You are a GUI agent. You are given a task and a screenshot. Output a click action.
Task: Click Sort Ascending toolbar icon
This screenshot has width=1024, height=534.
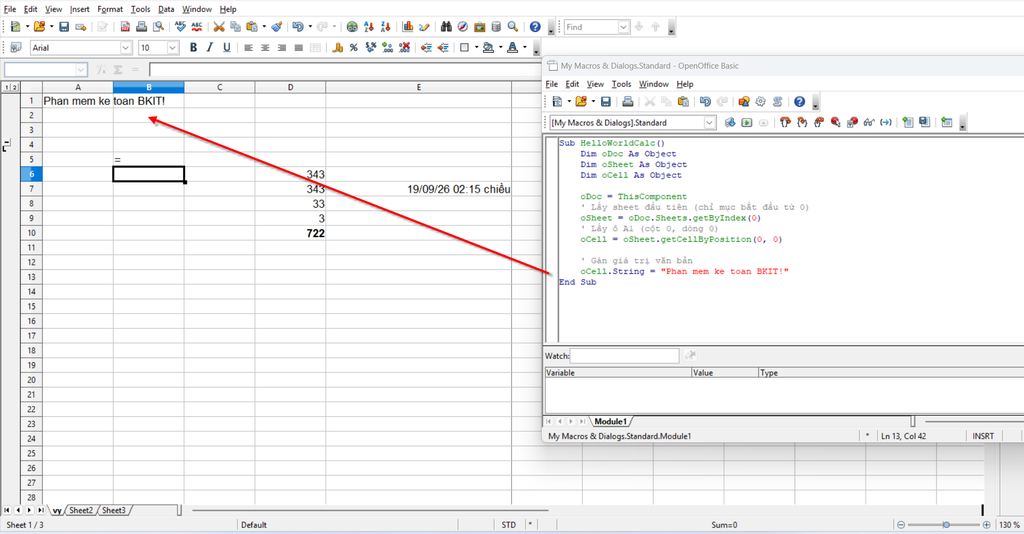click(x=369, y=27)
